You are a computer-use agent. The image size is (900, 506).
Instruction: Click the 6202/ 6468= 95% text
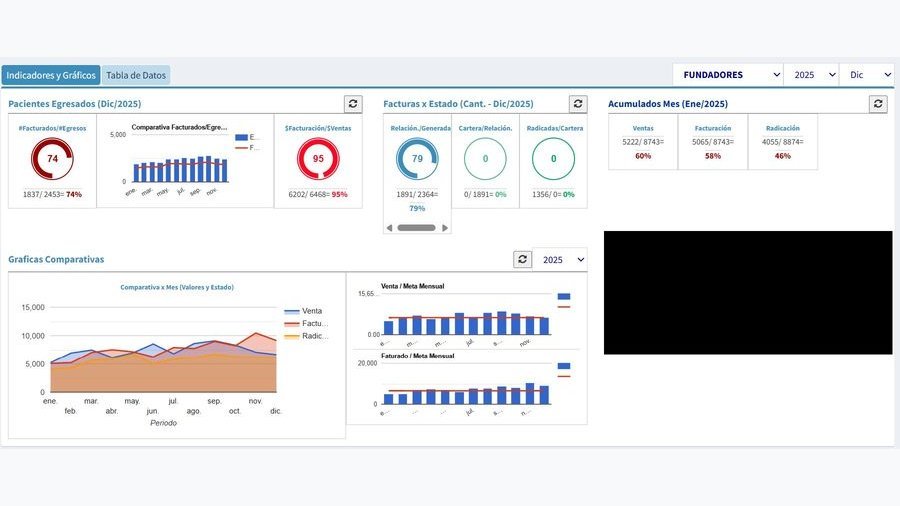click(318, 194)
